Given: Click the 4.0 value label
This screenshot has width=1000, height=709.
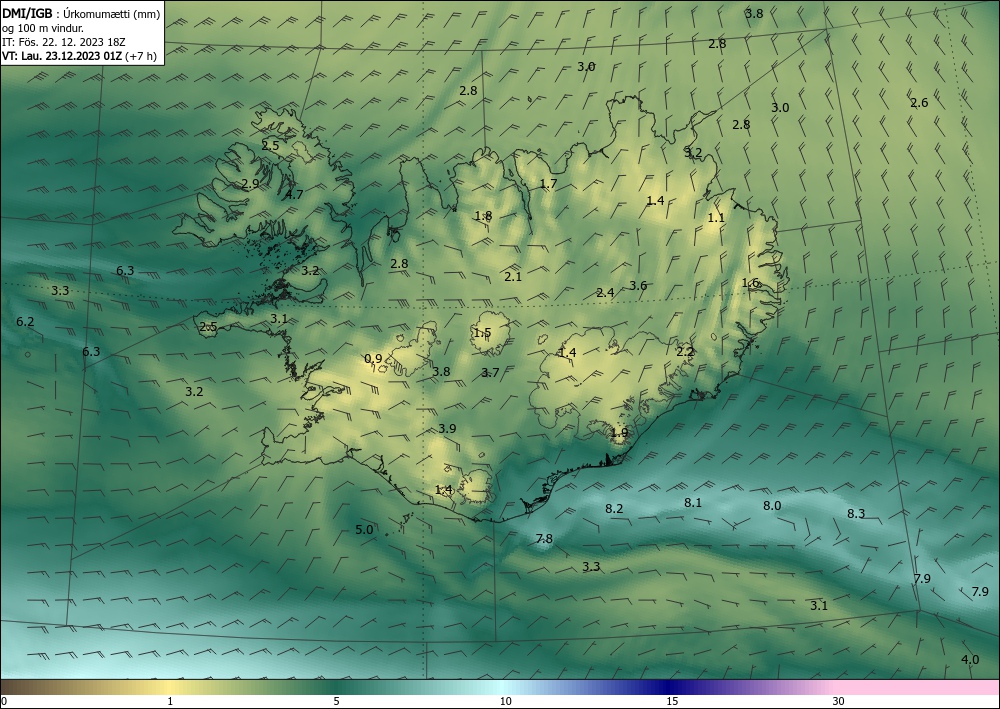Looking at the screenshot, I should pos(970,659).
